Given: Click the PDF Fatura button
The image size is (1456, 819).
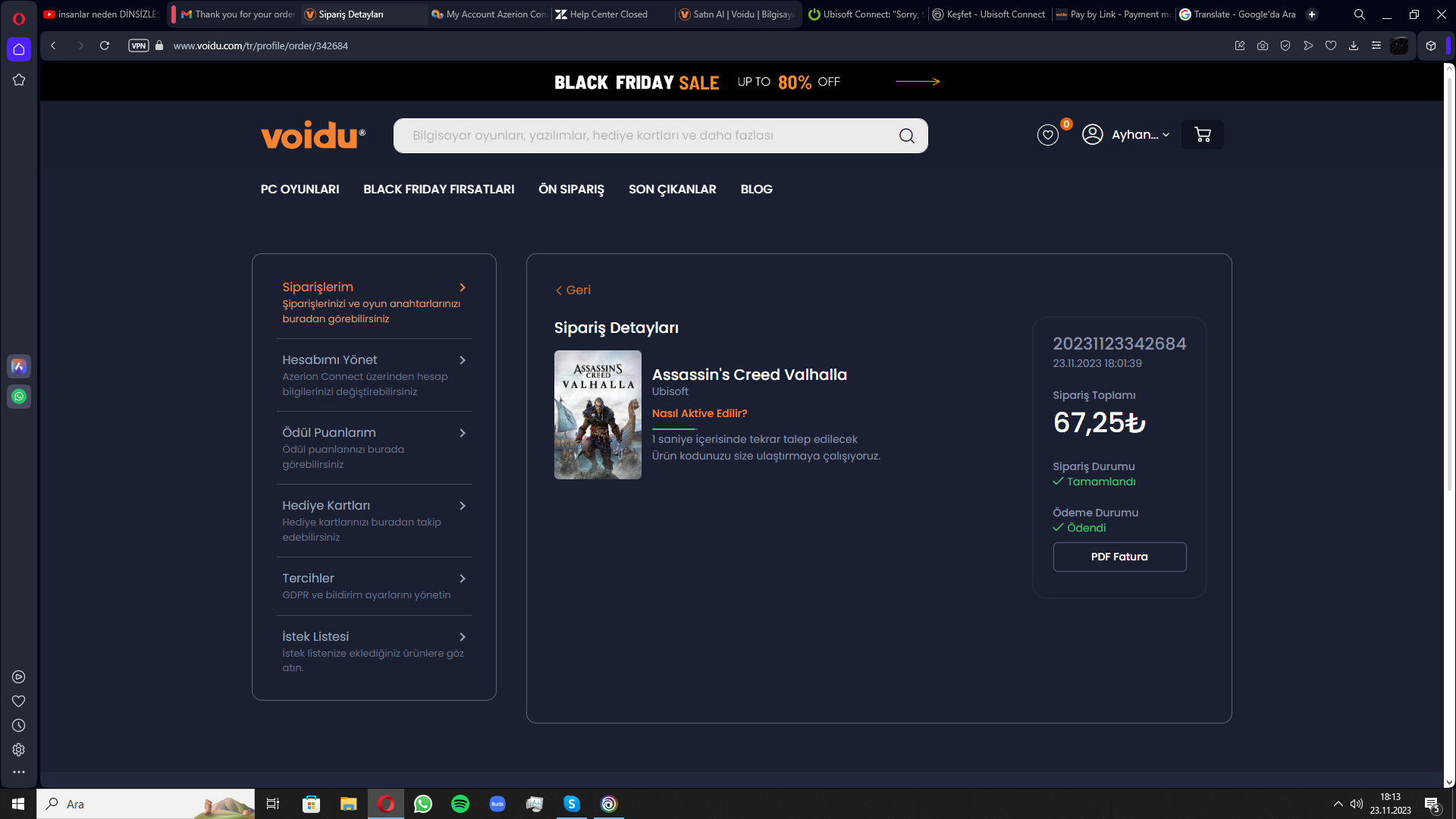Looking at the screenshot, I should pos(1119,557).
